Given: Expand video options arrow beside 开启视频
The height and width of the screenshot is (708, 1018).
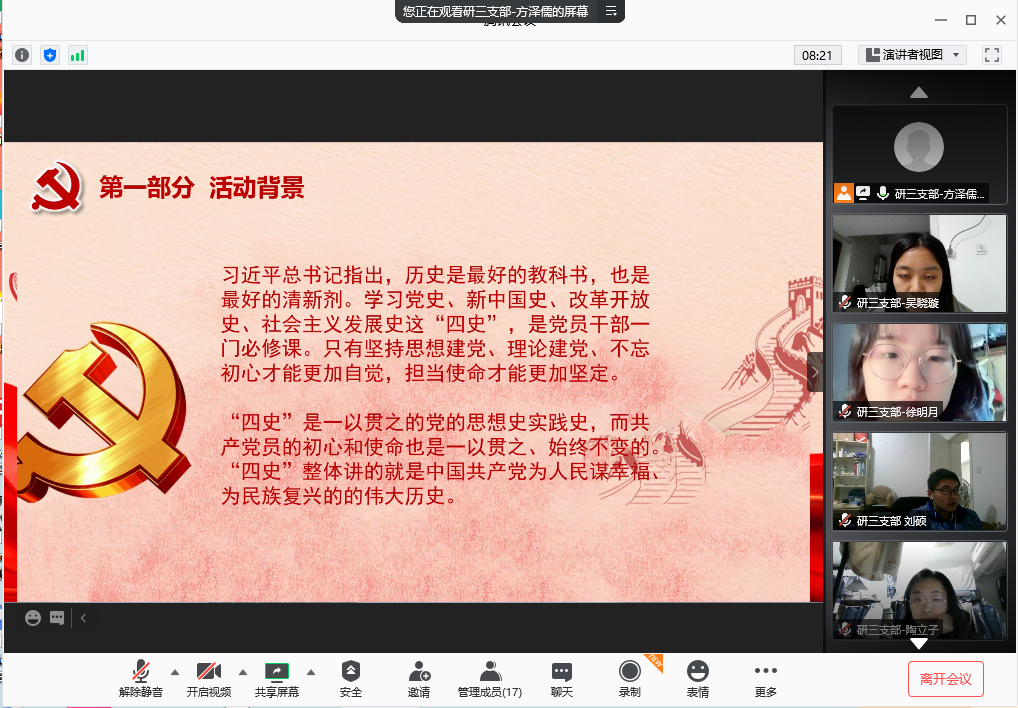Looking at the screenshot, I should click(x=243, y=672).
